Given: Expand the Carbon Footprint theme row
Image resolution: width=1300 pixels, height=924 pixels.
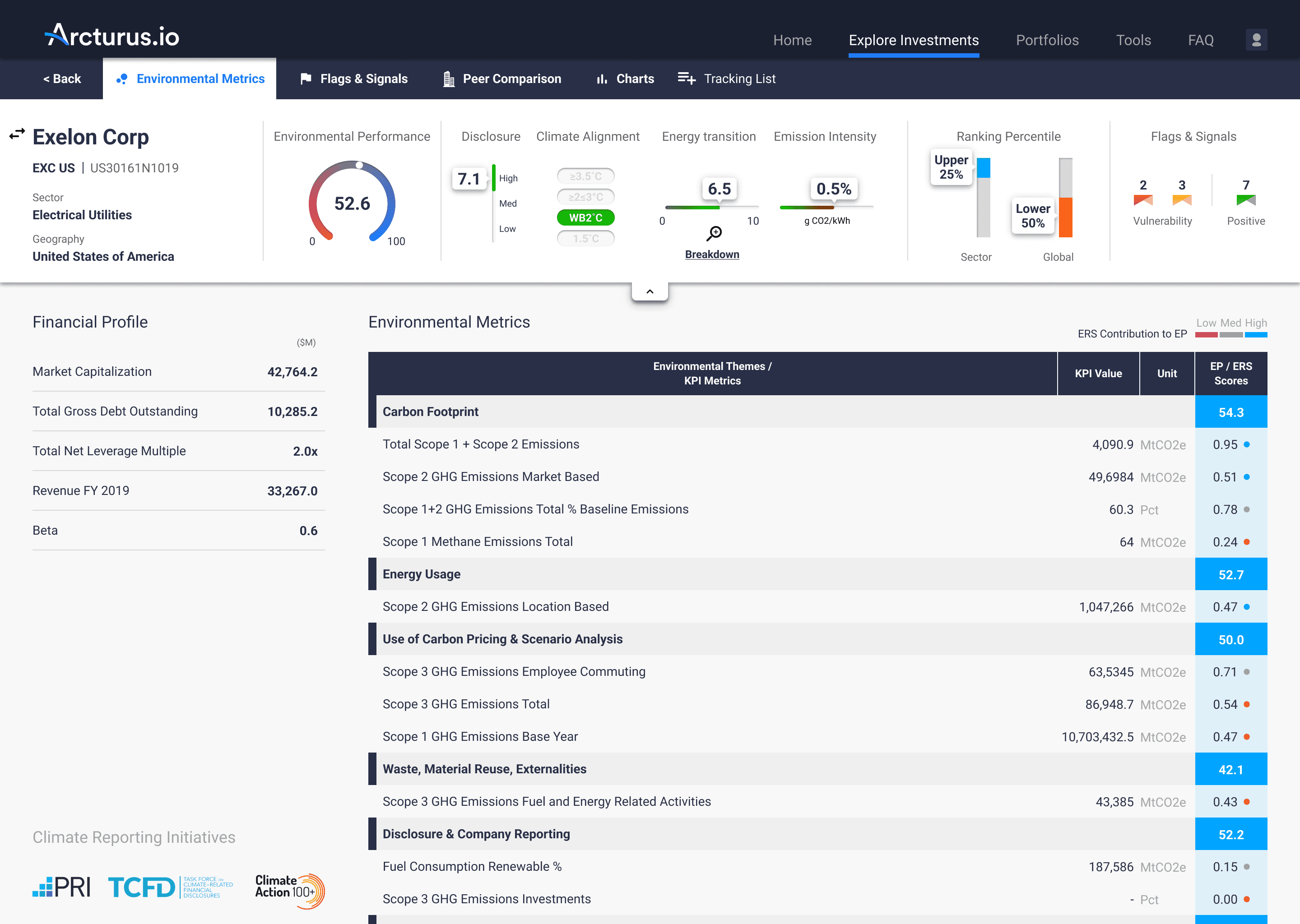Looking at the screenshot, I should [x=430, y=411].
